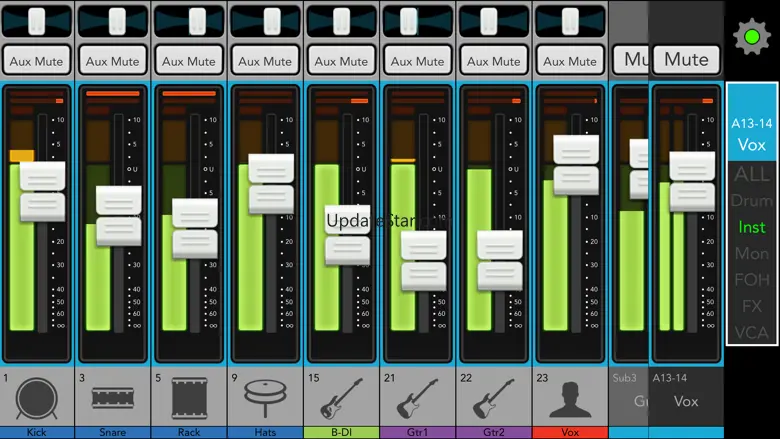Mute the A13-14 Vox master
This screenshot has height=439, width=780.
686,60
